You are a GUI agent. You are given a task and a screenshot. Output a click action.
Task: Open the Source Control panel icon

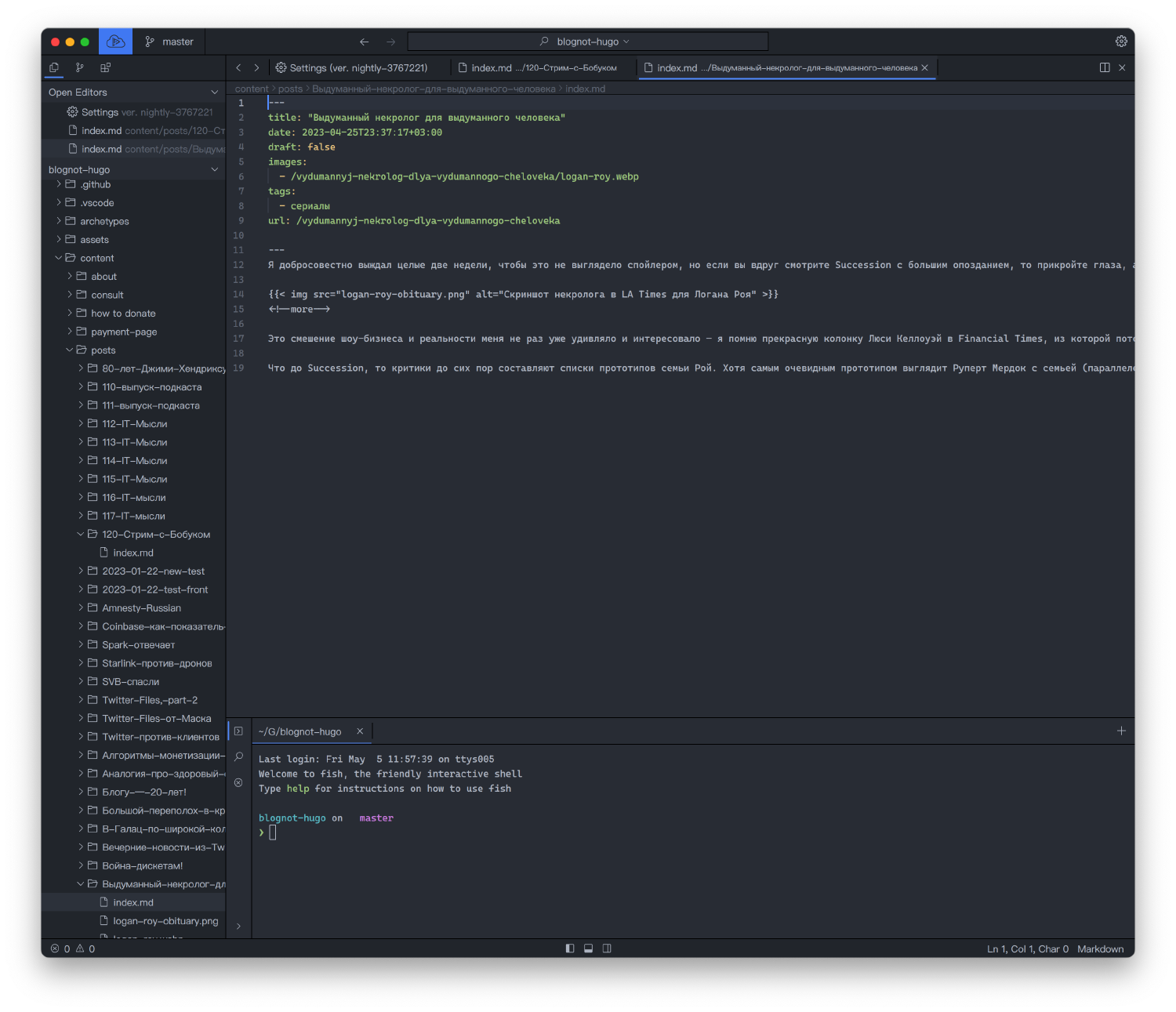click(79, 67)
